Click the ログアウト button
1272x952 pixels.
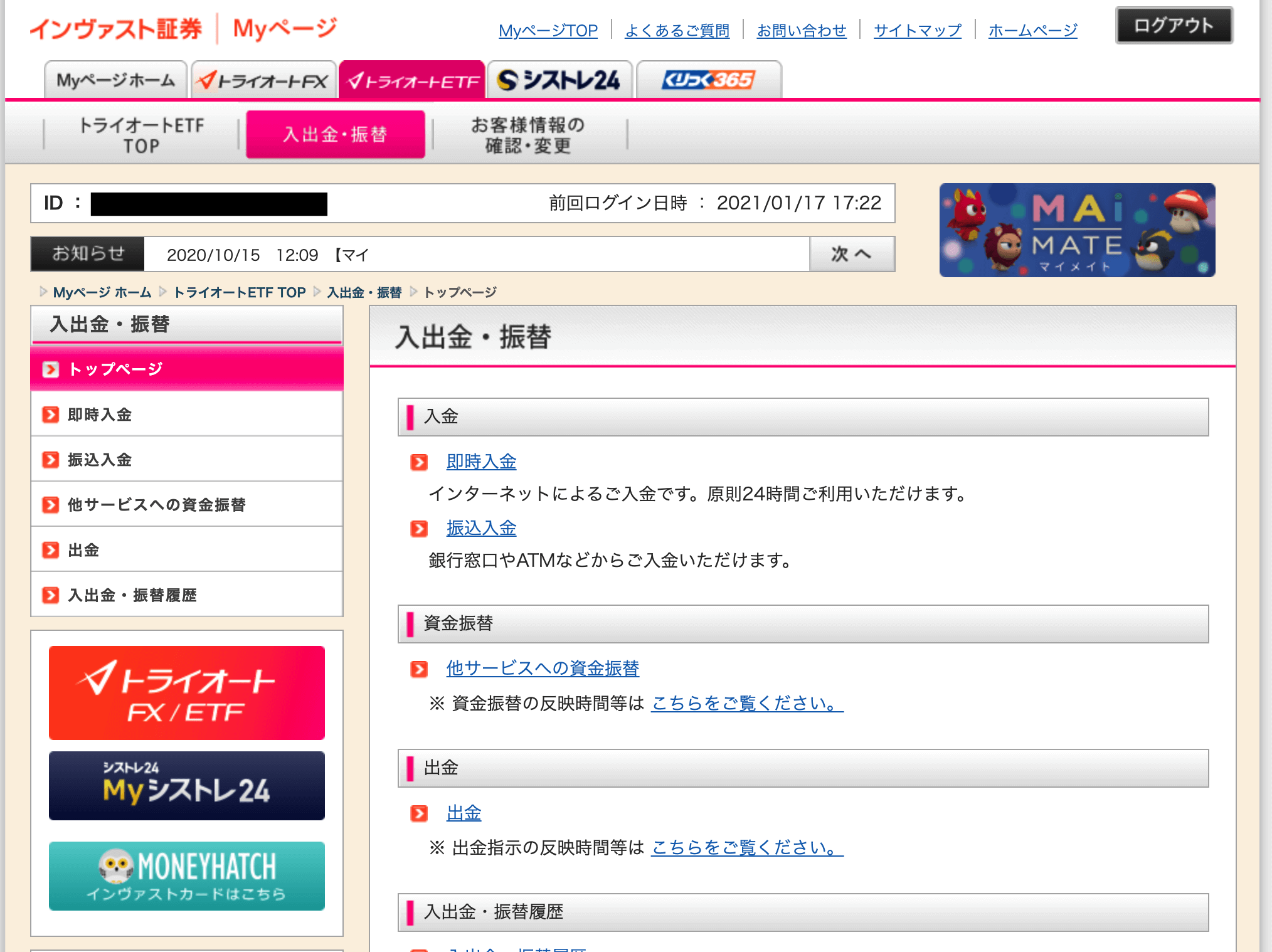[1174, 26]
